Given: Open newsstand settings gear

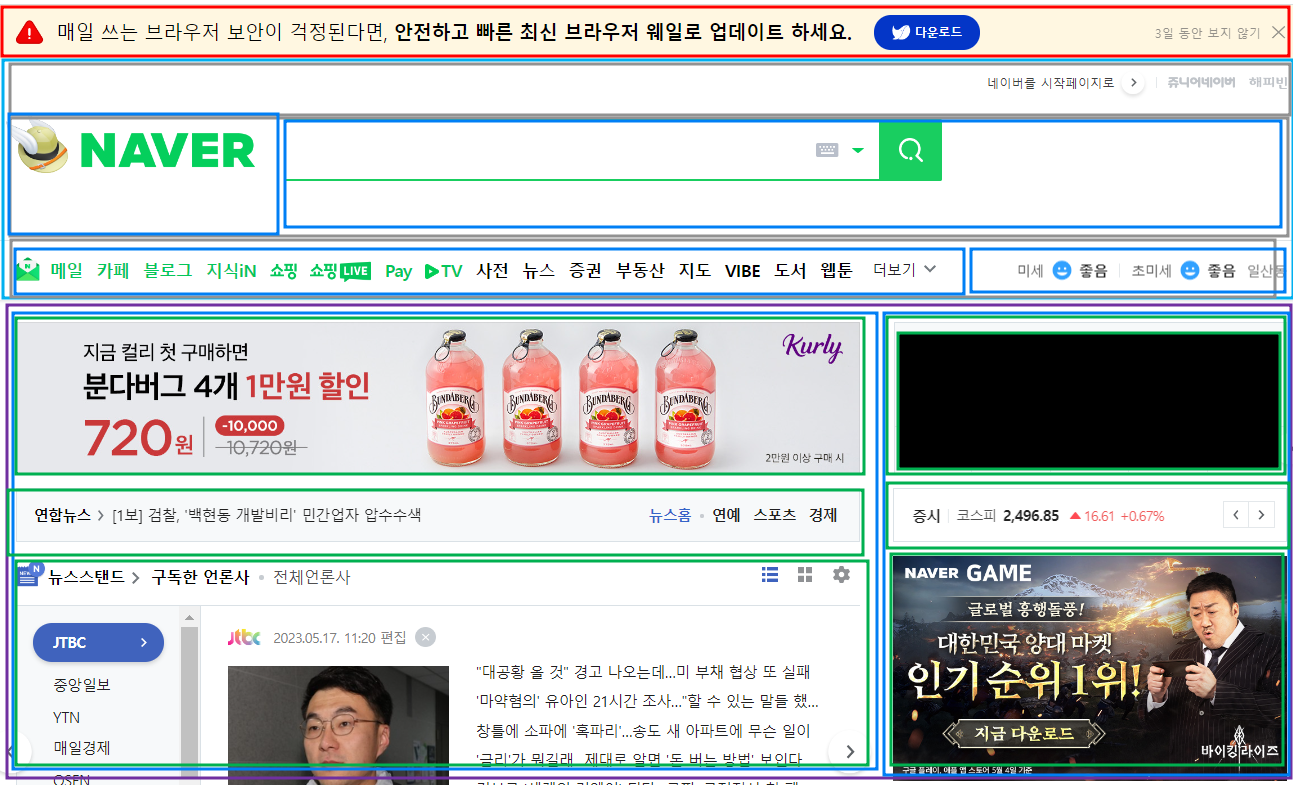Looking at the screenshot, I should pos(842,574).
